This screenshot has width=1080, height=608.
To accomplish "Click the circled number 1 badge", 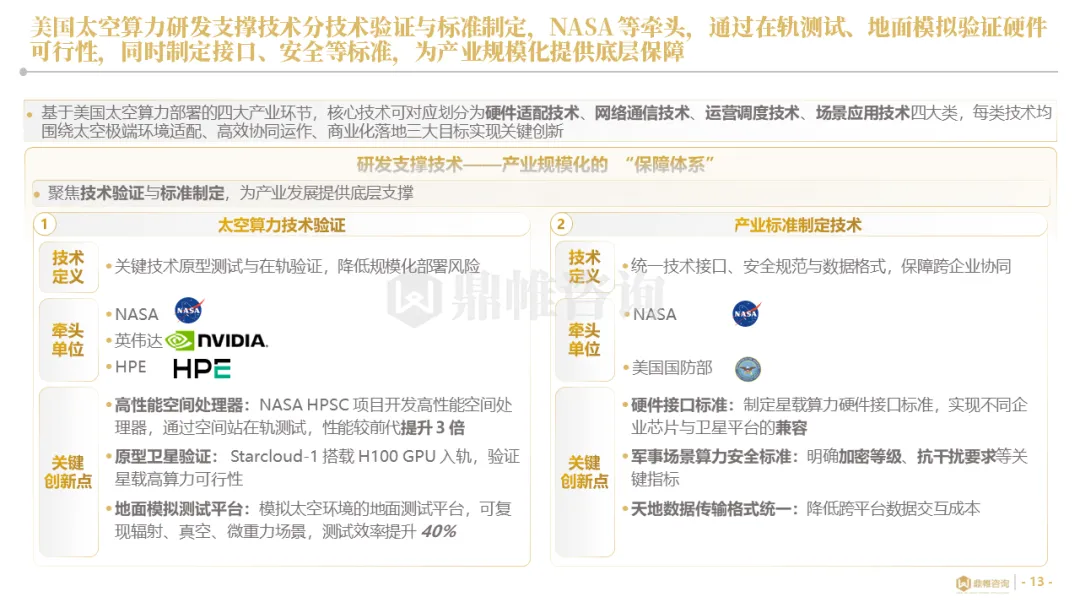I will [x=45, y=224].
